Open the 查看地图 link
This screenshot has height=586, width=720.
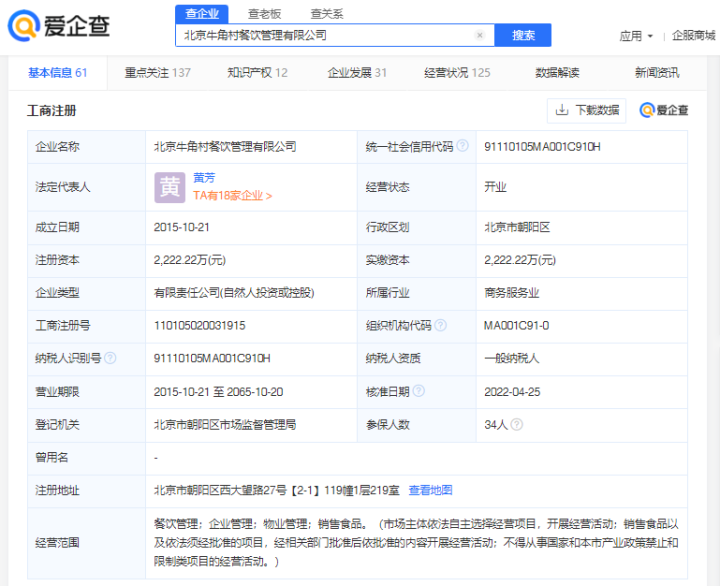430,490
